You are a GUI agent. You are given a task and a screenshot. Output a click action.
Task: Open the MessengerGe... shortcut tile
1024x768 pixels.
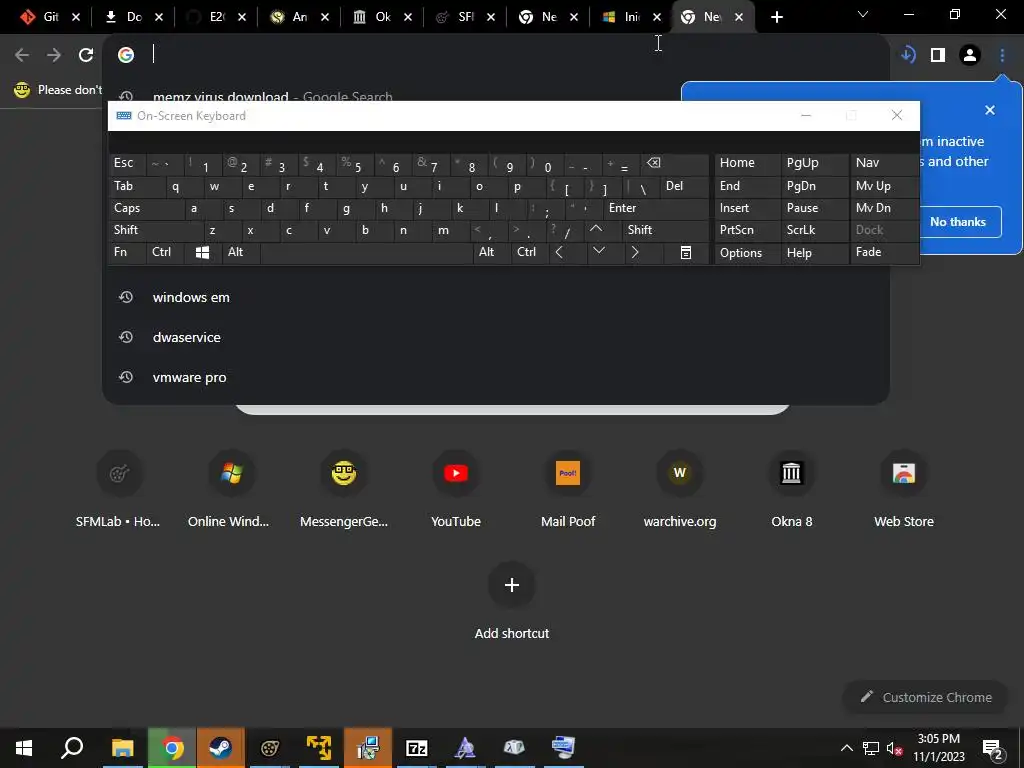point(344,488)
